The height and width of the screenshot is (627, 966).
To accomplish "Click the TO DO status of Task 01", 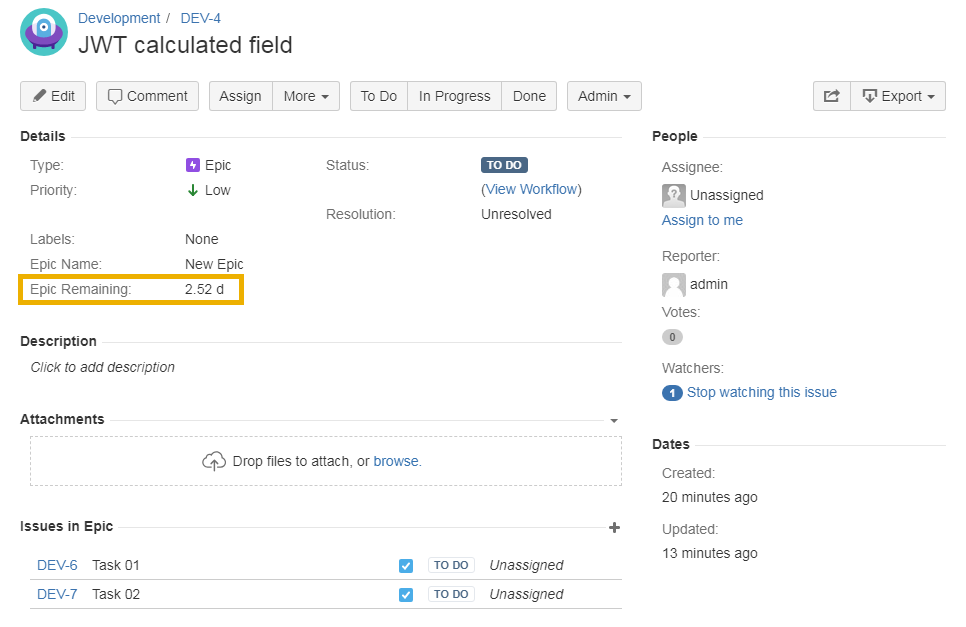I will (451, 565).
